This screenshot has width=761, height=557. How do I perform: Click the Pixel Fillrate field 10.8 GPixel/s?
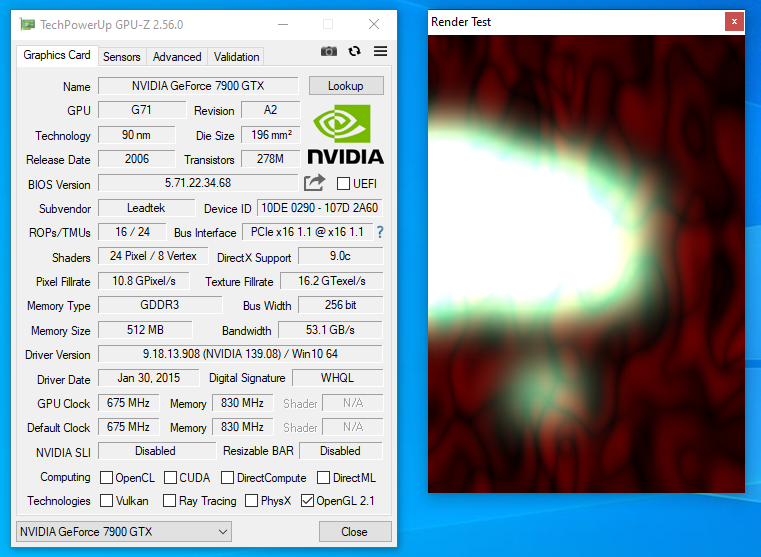coord(144,281)
